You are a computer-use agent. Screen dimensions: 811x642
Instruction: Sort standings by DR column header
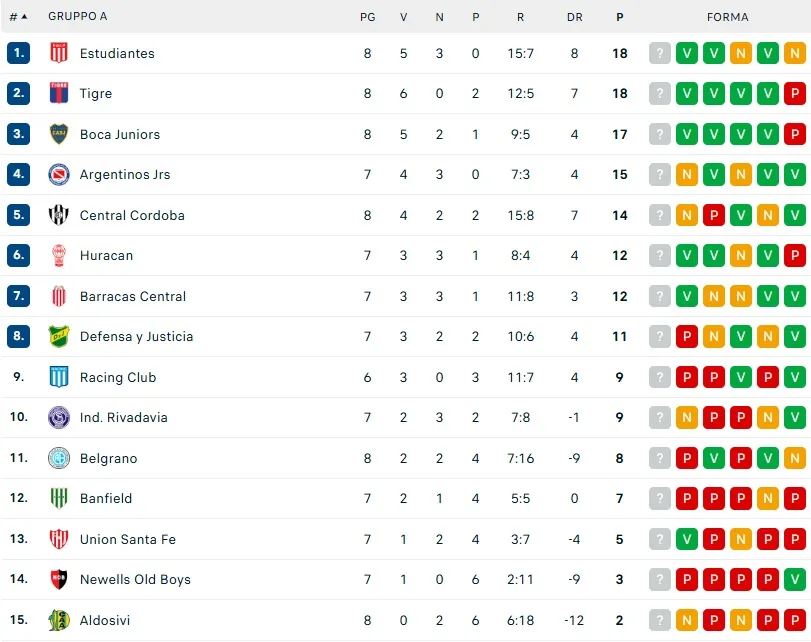574,17
